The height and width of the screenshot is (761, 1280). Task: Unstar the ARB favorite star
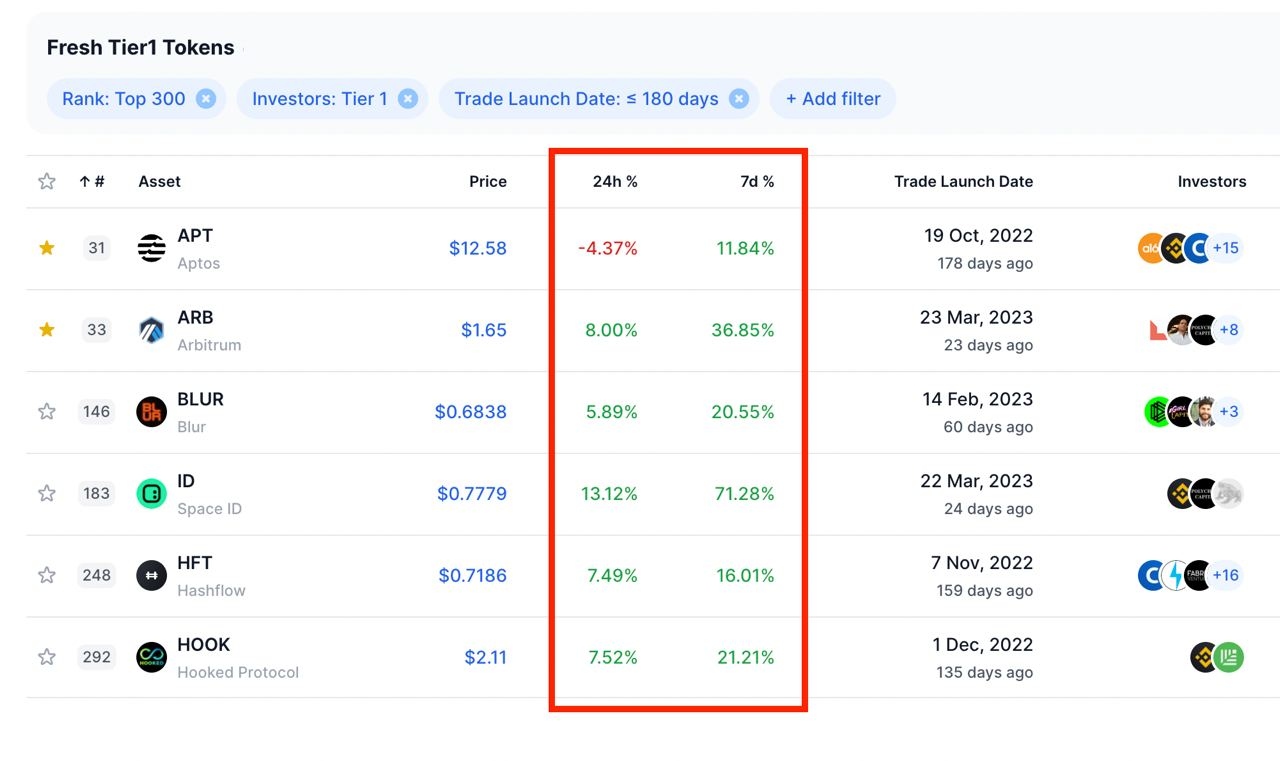pyautogui.click(x=46, y=330)
